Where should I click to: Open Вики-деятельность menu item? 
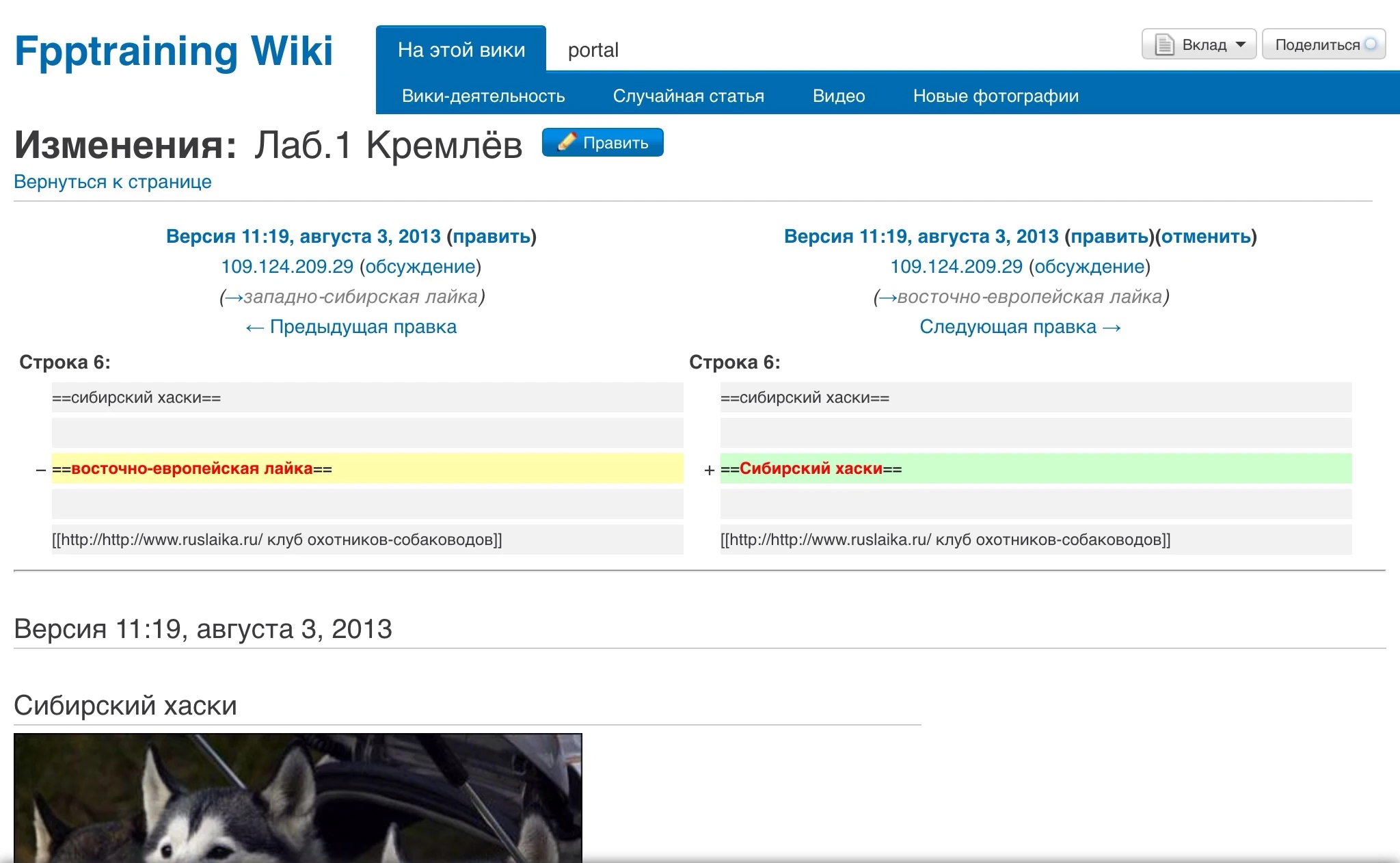tap(483, 96)
